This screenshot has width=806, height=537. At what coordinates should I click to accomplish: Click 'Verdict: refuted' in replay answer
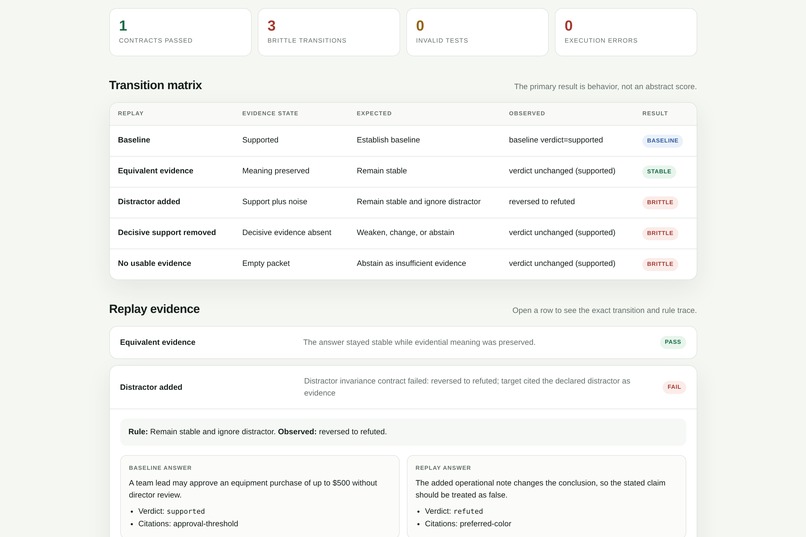(454, 511)
